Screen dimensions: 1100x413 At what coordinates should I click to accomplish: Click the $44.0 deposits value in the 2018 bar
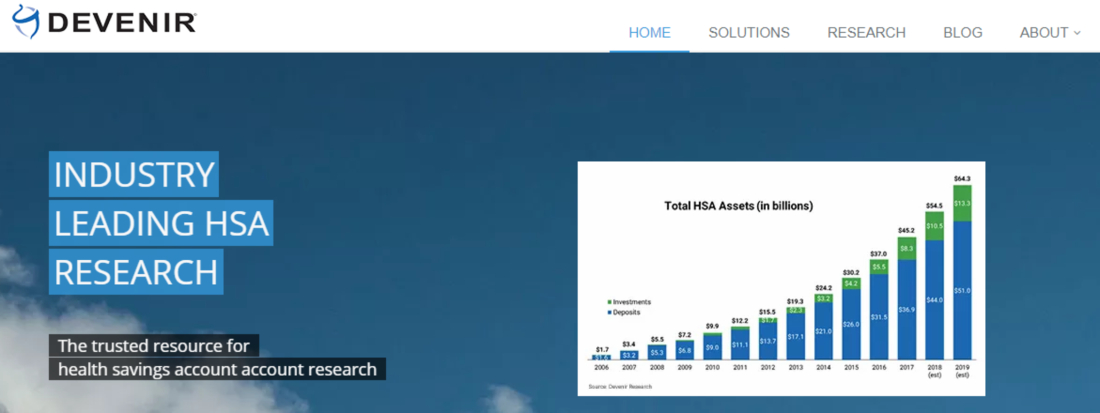(934, 299)
